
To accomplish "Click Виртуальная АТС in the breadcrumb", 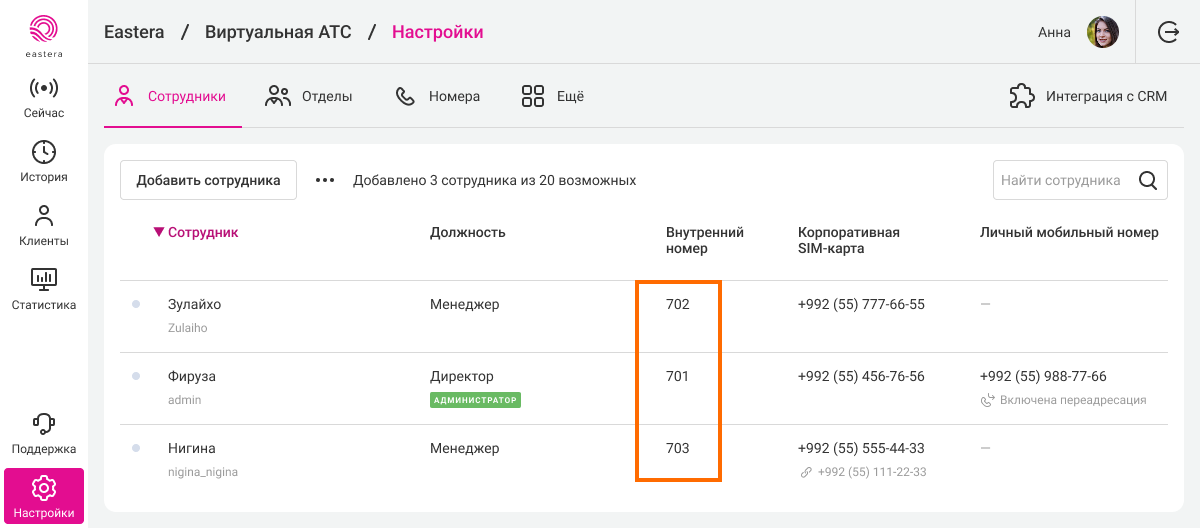I will click(x=278, y=32).
